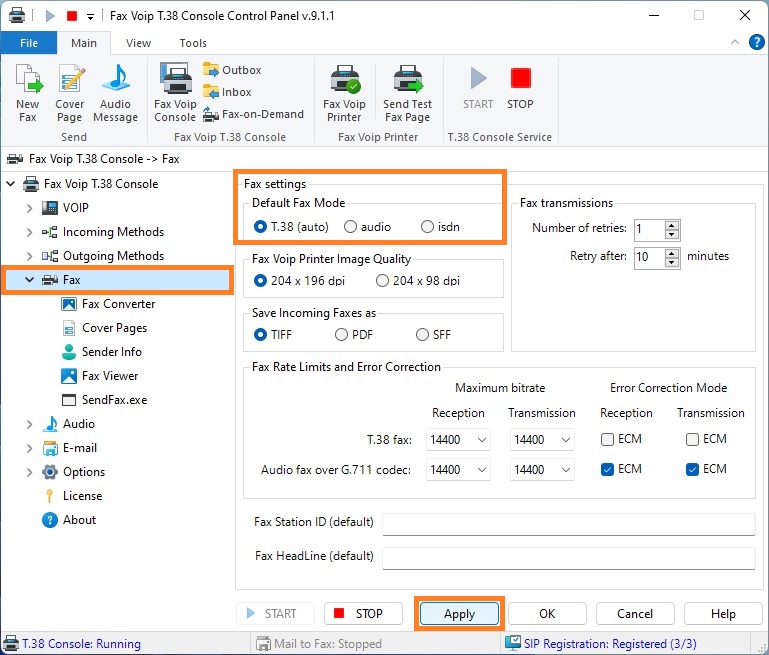Open Fax-on-Demand
The width and height of the screenshot is (769, 655).
tap(254, 114)
